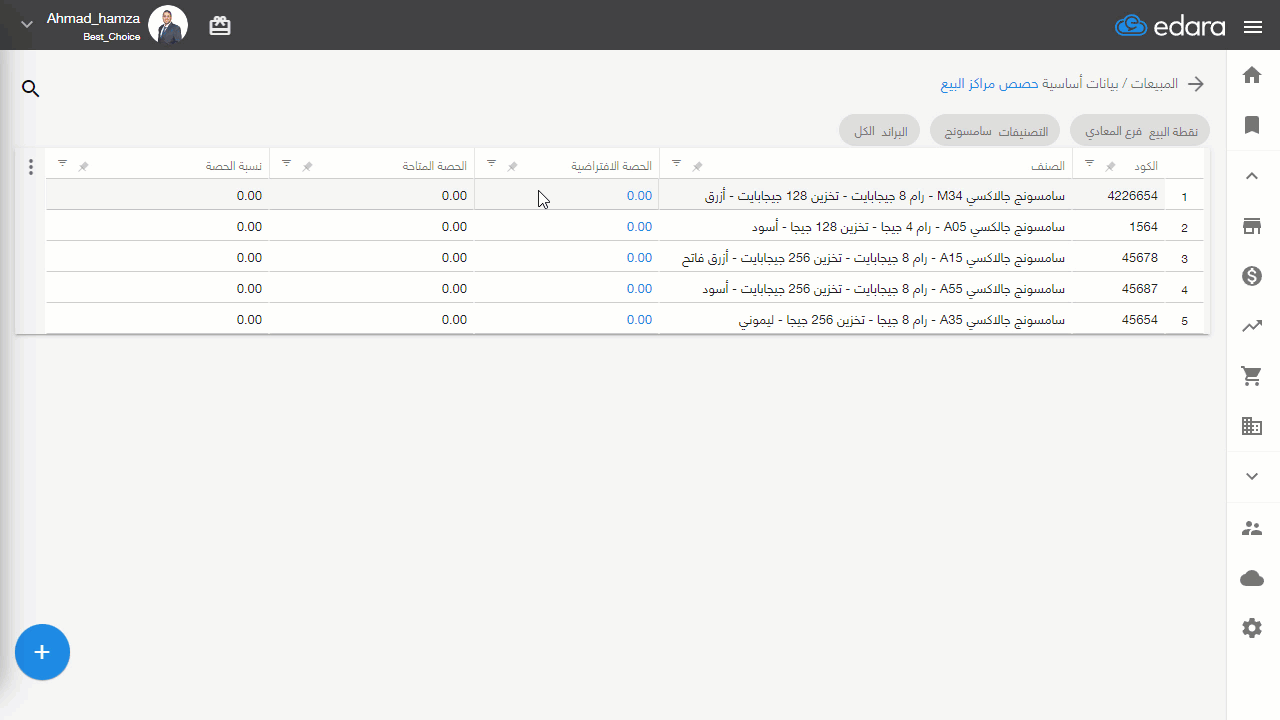Viewport: 1280px width, 720px height.
Task: Open the البراند الكل filter chip
Action: (880, 131)
